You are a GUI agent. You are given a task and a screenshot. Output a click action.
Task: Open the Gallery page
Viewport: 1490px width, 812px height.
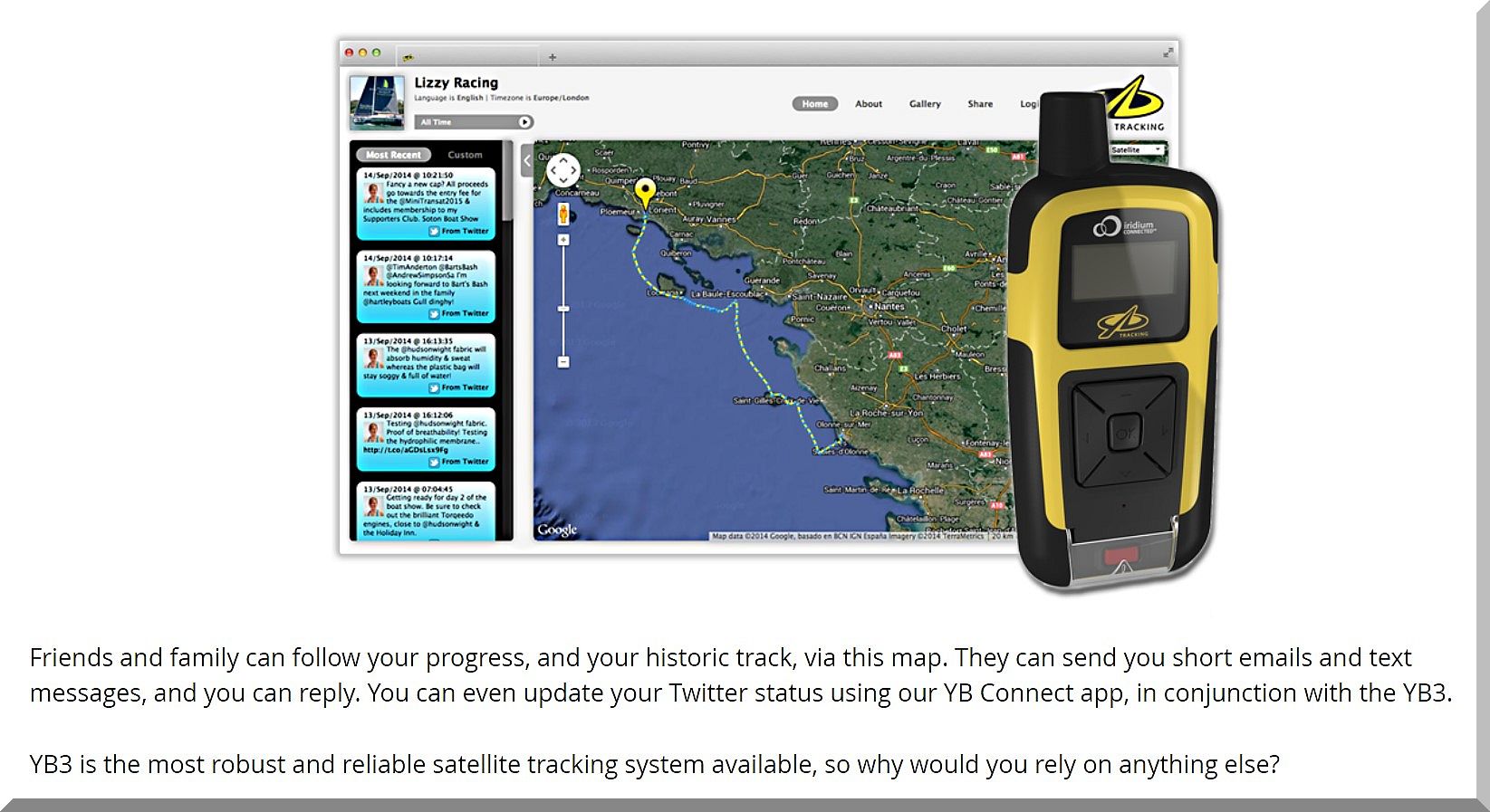925,104
